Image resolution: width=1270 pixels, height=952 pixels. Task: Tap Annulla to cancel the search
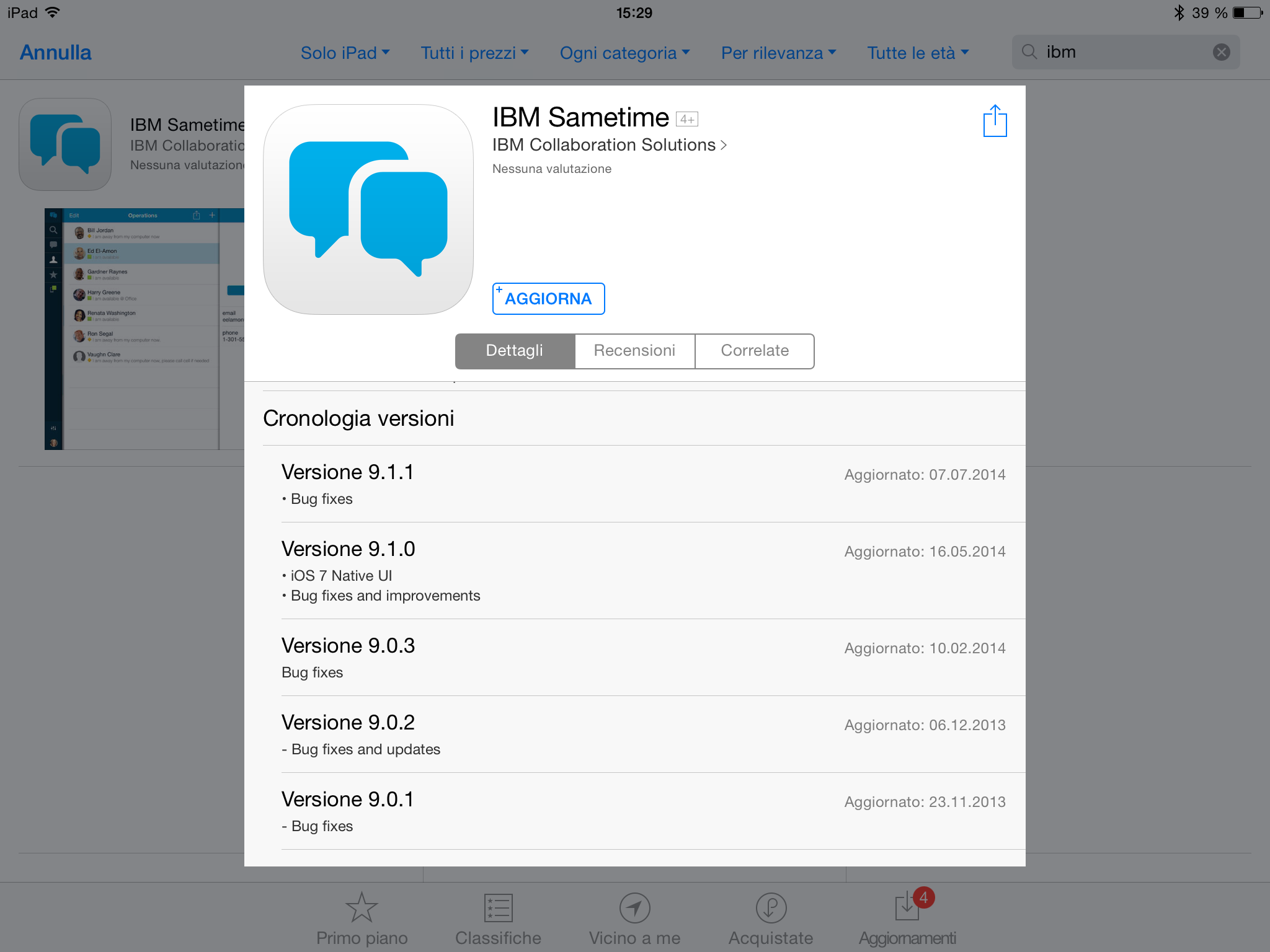click(x=55, y=52)
